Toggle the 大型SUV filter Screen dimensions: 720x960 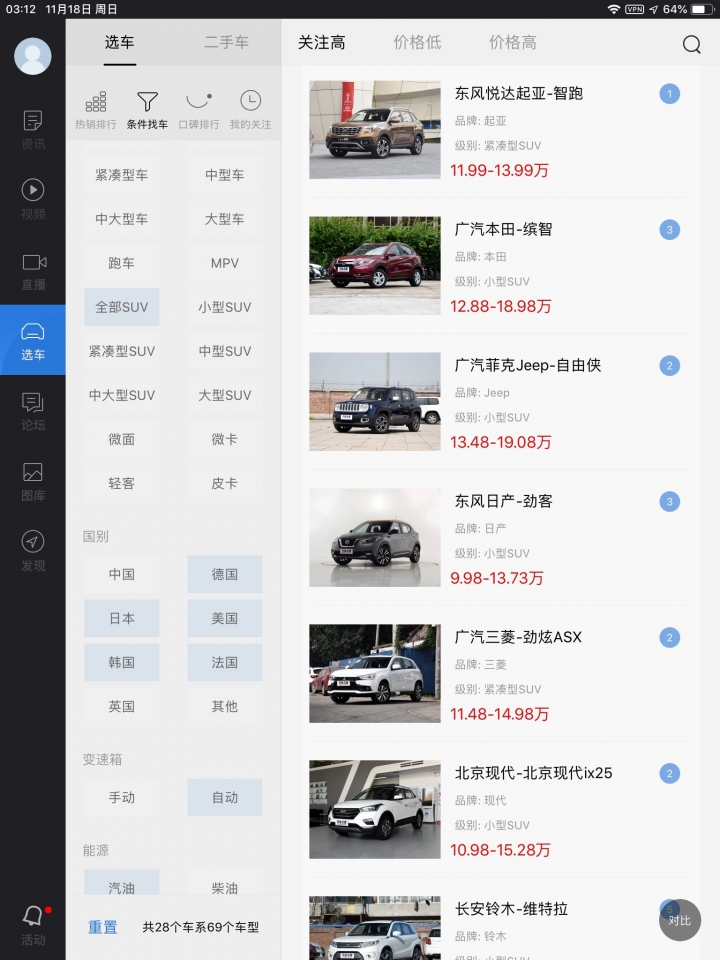[x=225, y=396]
